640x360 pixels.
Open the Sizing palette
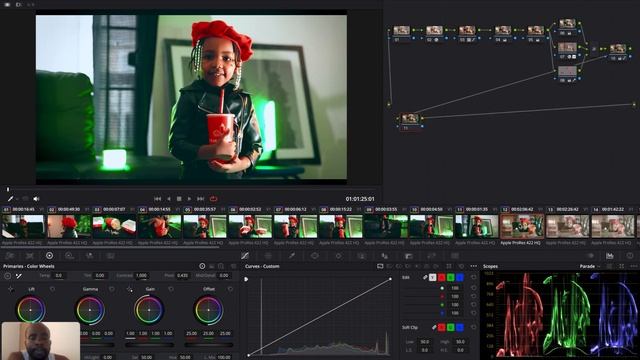click(x=431, y=256)
